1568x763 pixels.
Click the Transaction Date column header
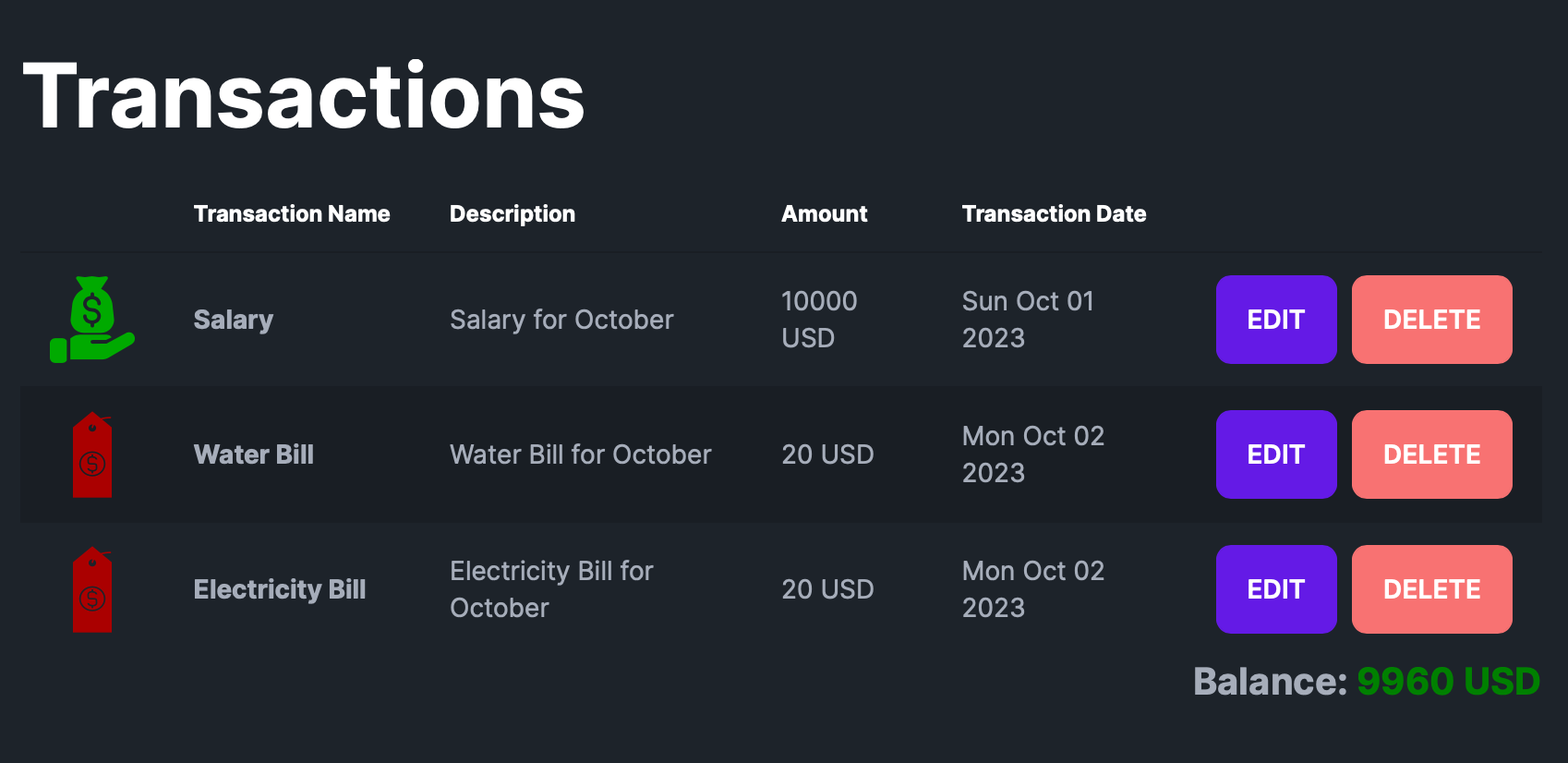[x=1054, y=214]
